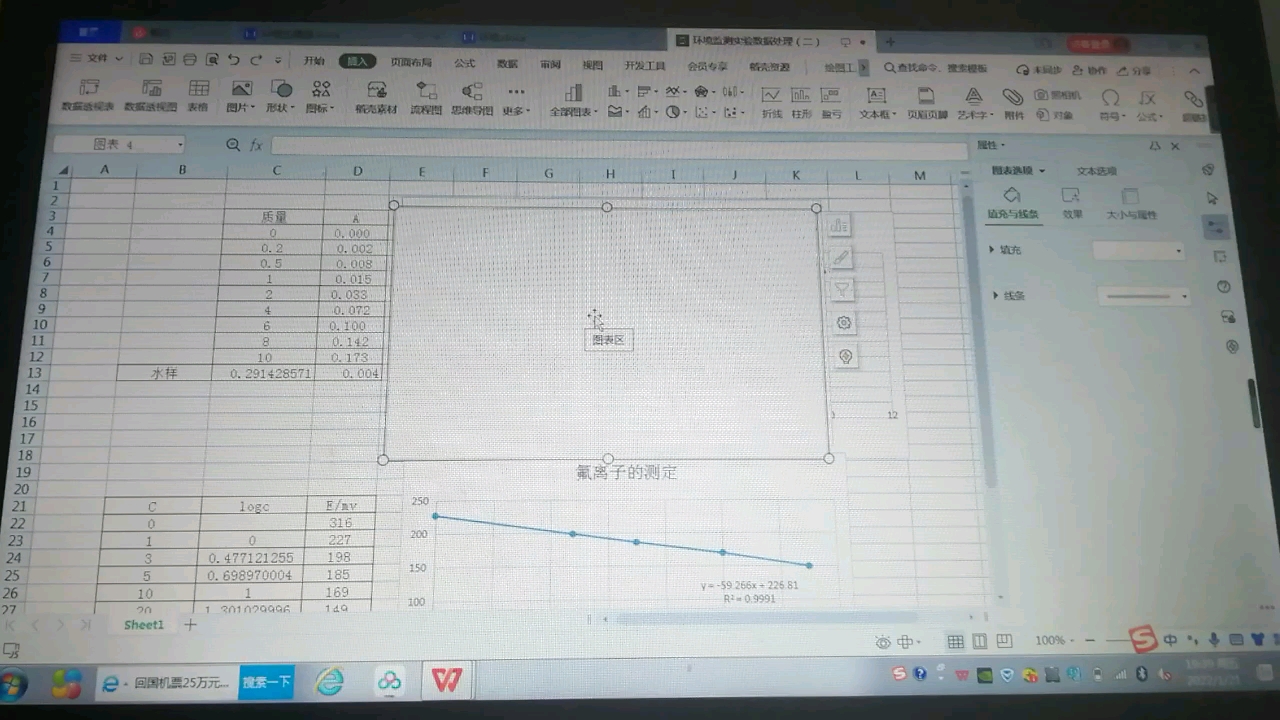Add a new worksheet with the plus button
This screenshot has height=720, width=1280.
(x=190, y=624)
